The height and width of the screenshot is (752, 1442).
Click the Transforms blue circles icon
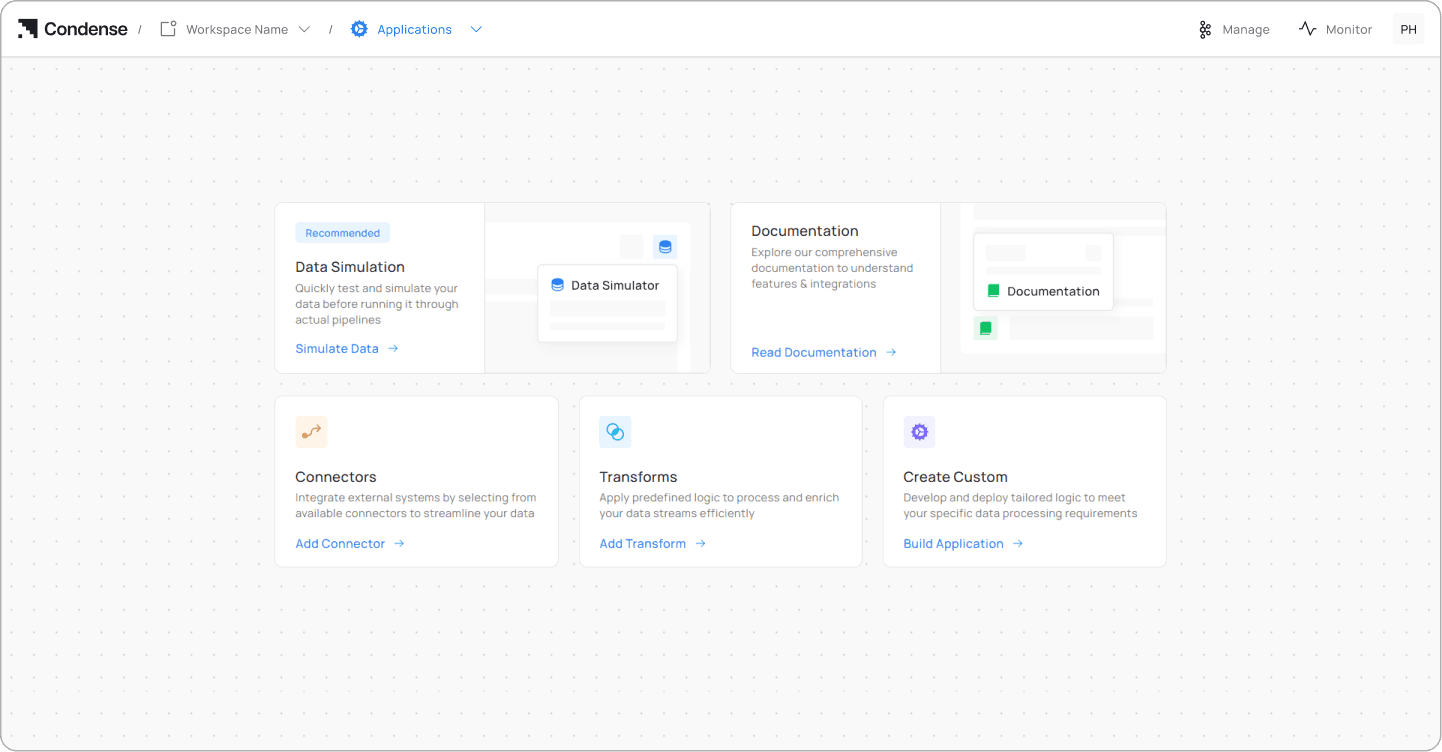coord(615,432)
